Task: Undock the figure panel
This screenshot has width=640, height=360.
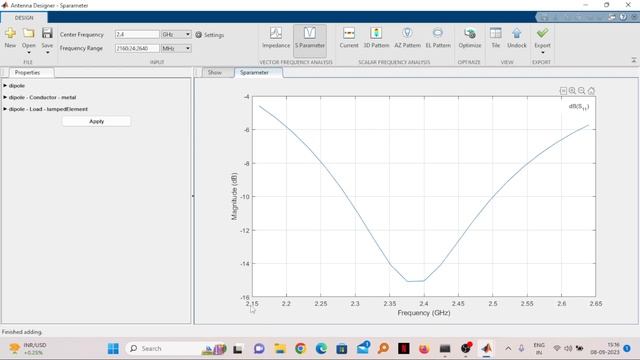Action: point(517,38)
